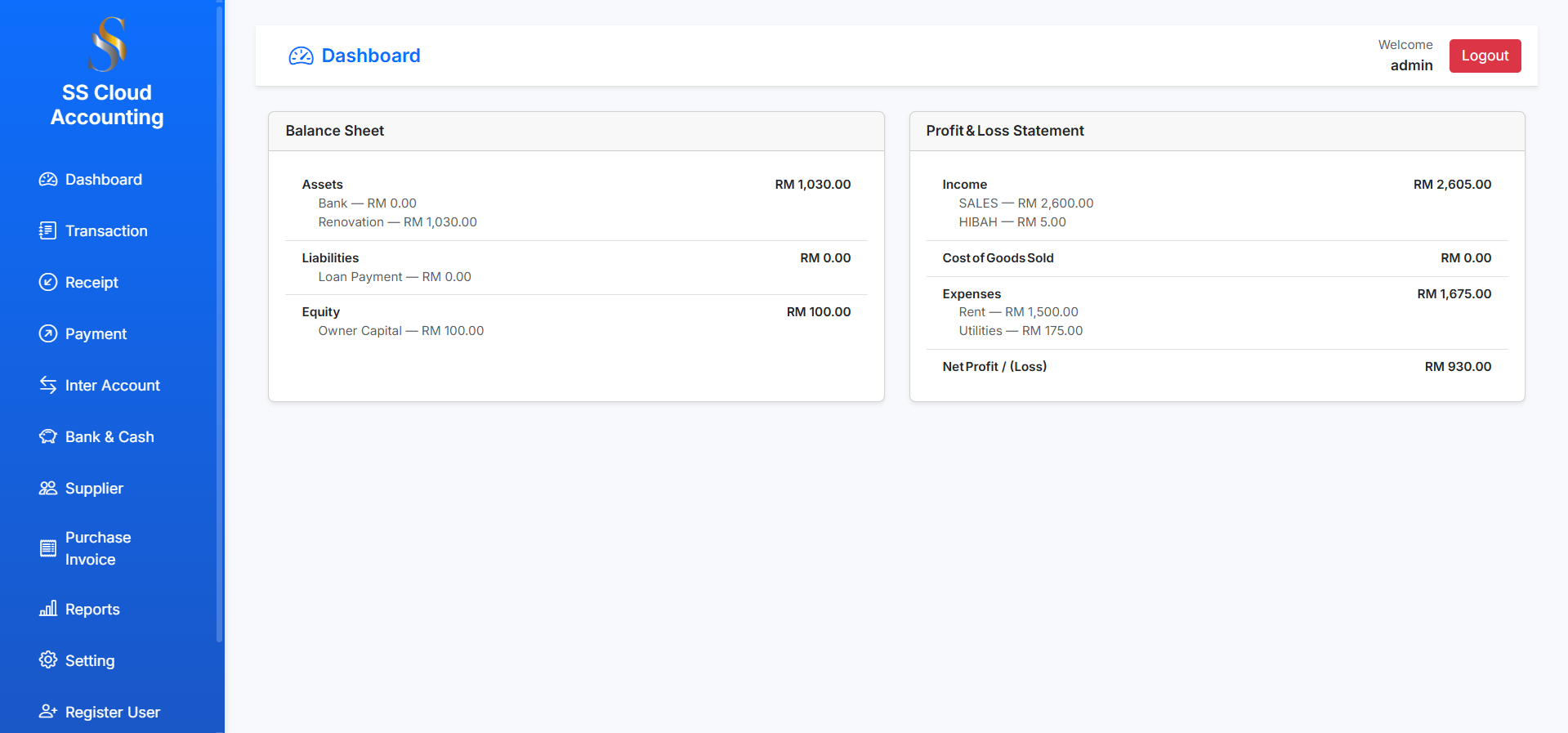1568x733 pixels.
Task: Click the Register User person-plus icon
Action: tap(48, 712)
